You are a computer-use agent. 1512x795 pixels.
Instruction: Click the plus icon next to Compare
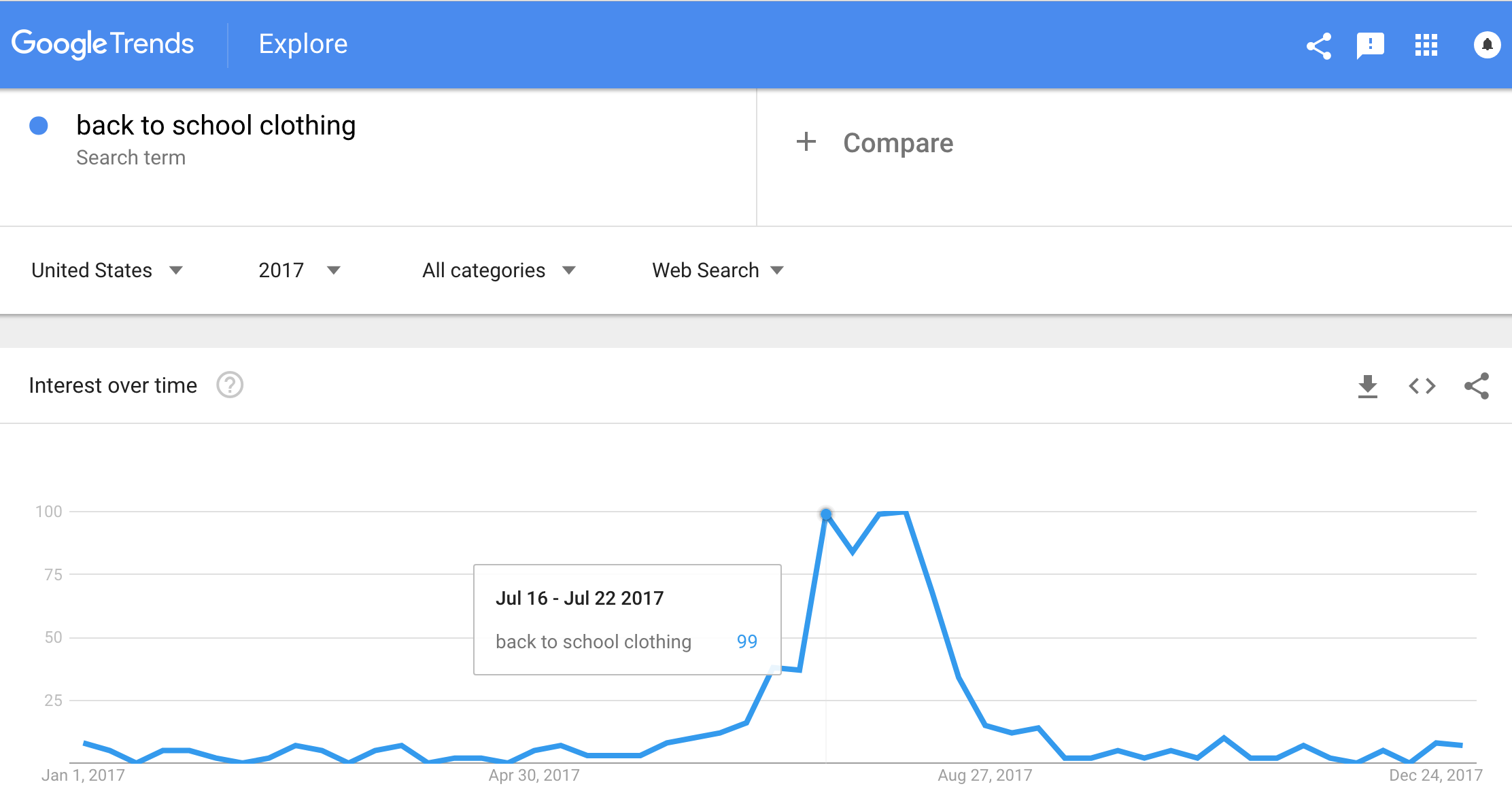[x=806, y=142]
